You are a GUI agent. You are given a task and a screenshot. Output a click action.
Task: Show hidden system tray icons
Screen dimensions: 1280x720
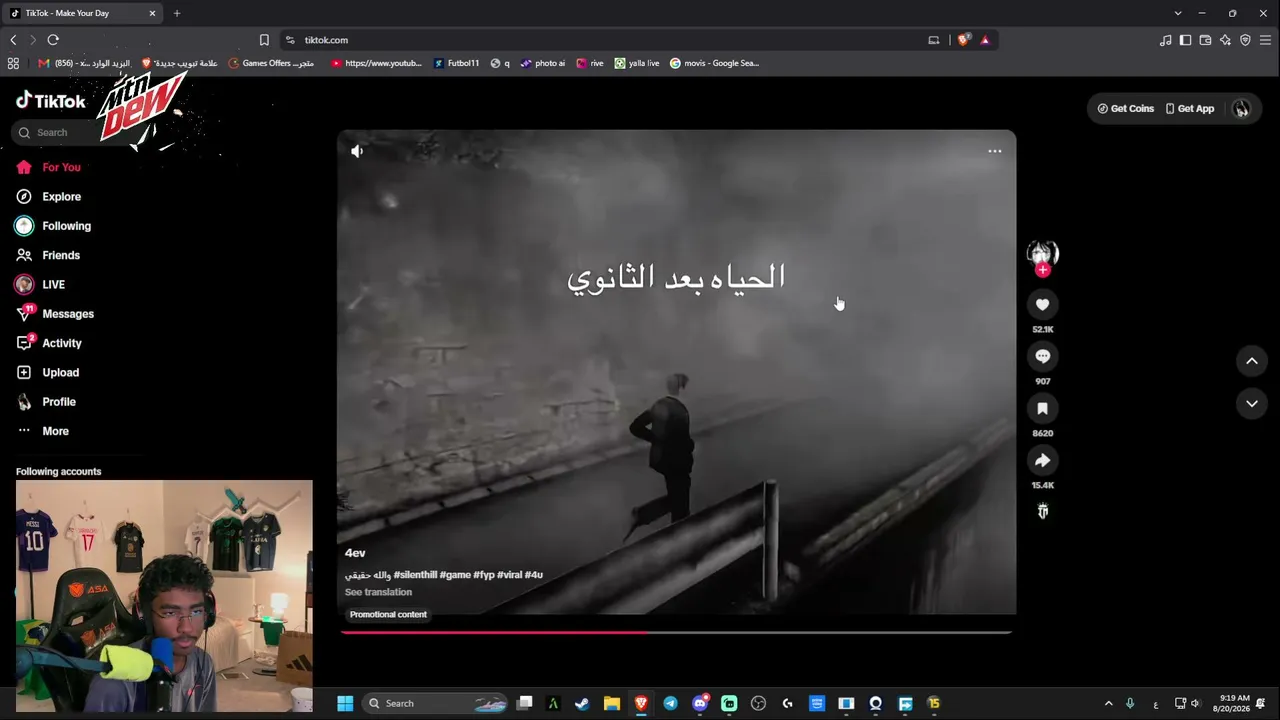tap(1108, 703)
